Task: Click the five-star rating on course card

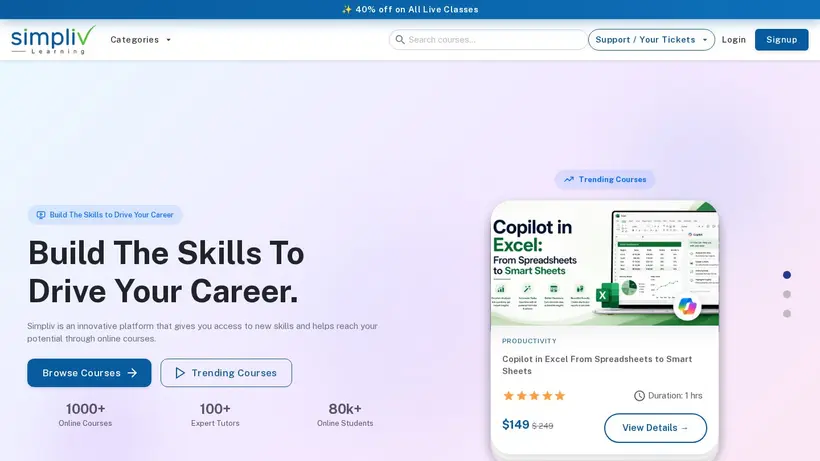Action: [534, 396]
